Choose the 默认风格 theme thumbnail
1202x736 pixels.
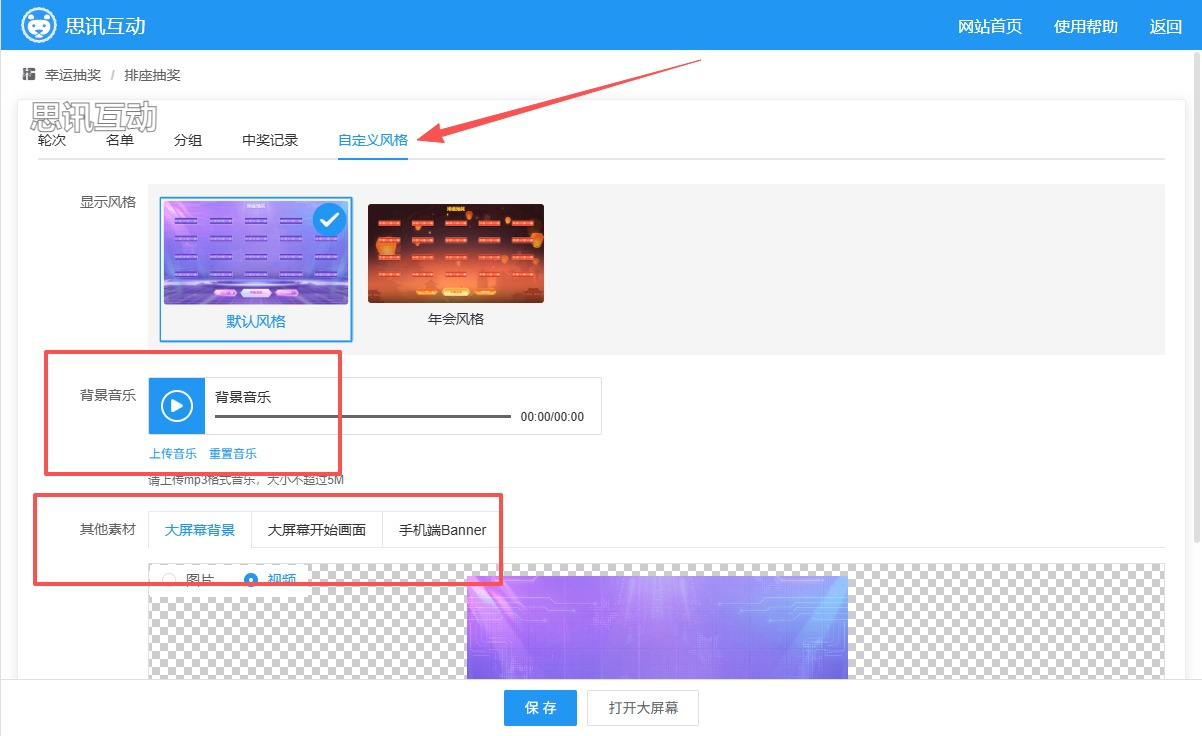coord(256,254)
